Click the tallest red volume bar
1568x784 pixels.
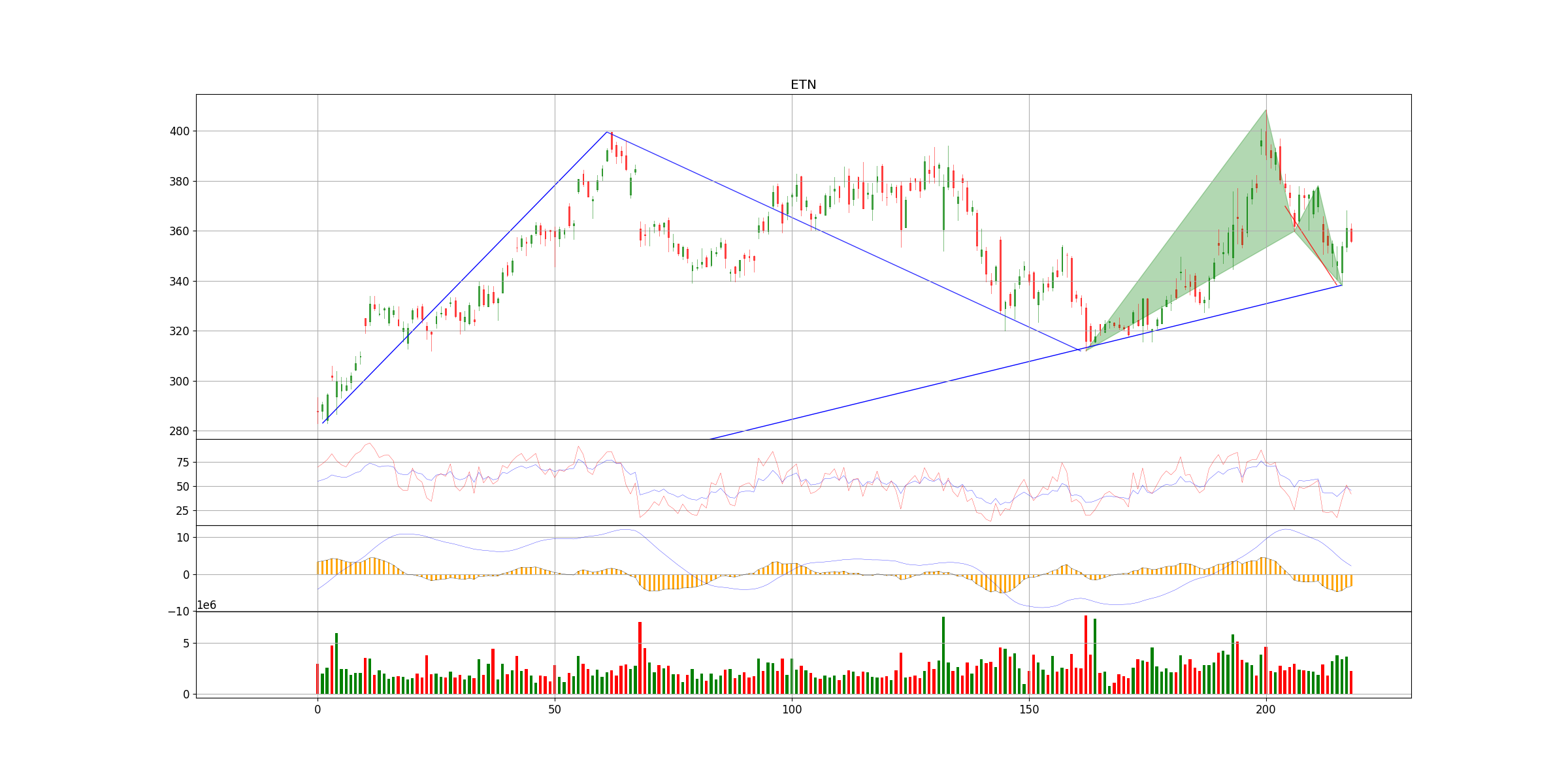click(1086, 653)
